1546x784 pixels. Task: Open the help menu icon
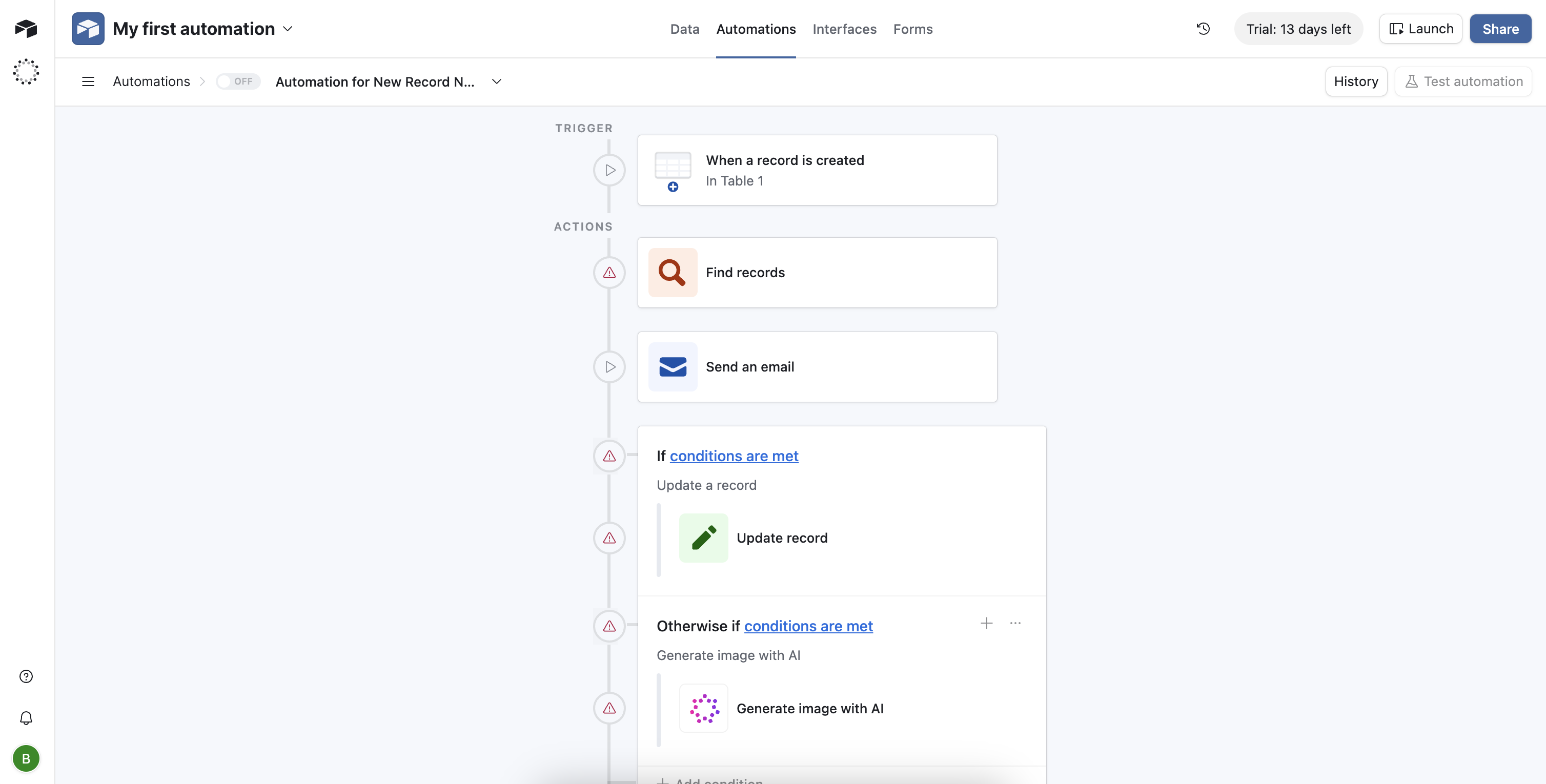pos(26,675)
